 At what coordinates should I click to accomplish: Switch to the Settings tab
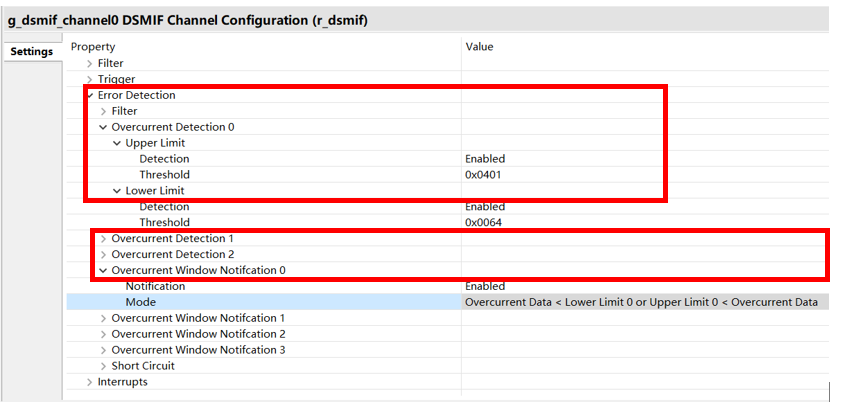tap(32, 52)
